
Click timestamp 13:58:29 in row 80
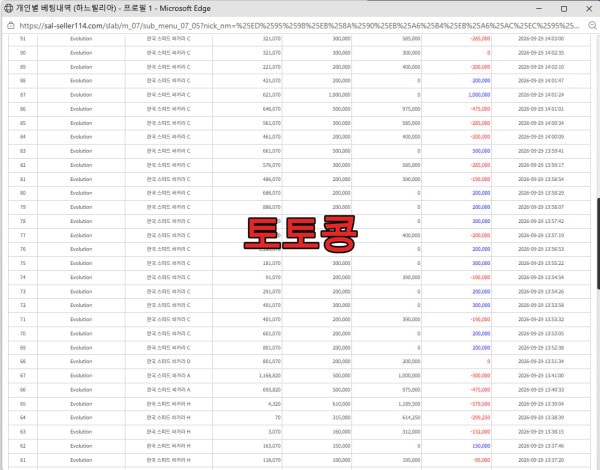[541, 193]
